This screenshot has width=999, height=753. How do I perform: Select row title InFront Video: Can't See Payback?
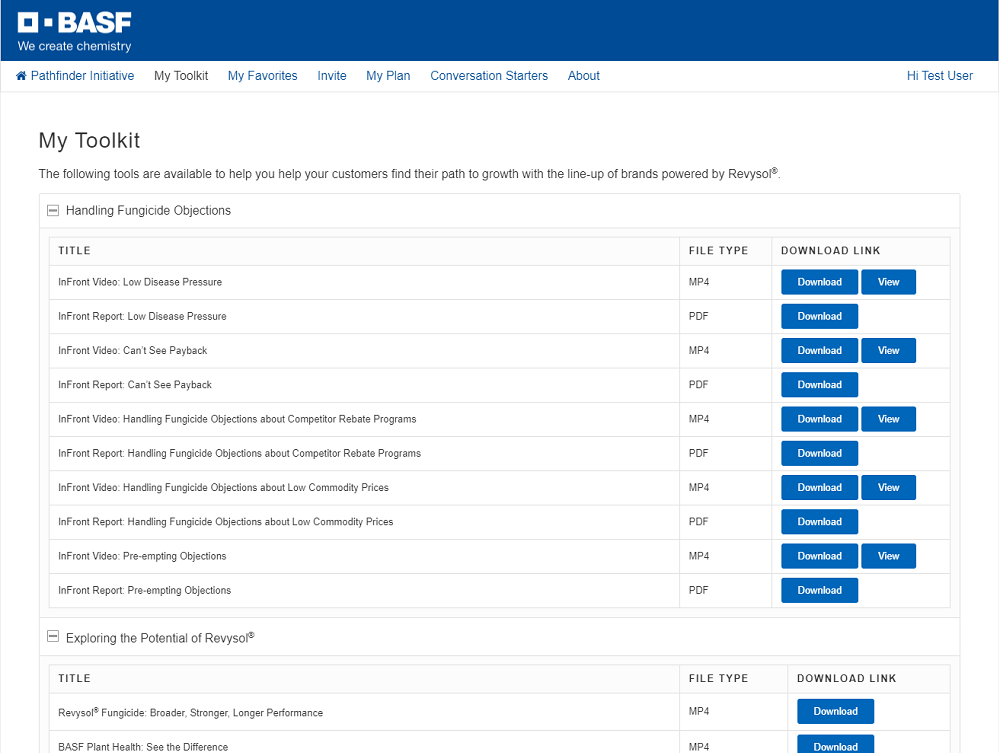pyautogui.click(x=133, y=351)
